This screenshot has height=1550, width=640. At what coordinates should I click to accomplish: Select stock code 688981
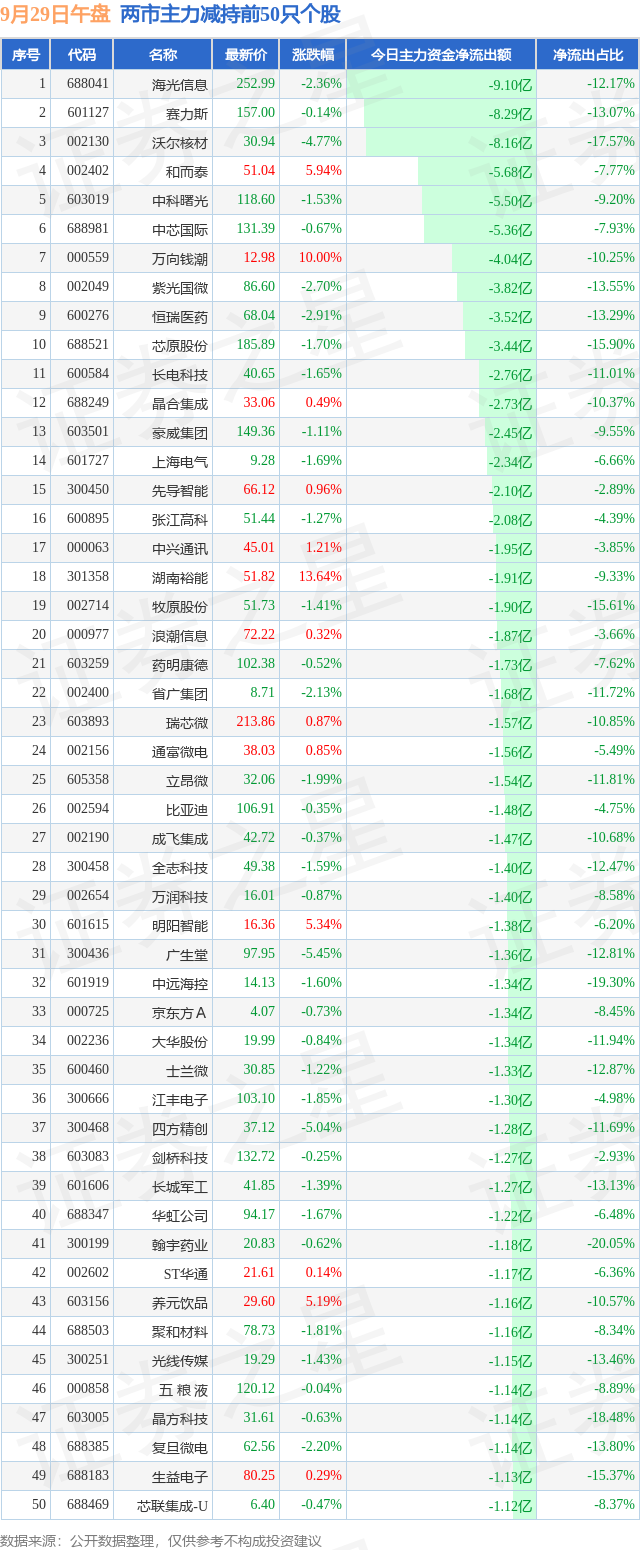(88, 229)
